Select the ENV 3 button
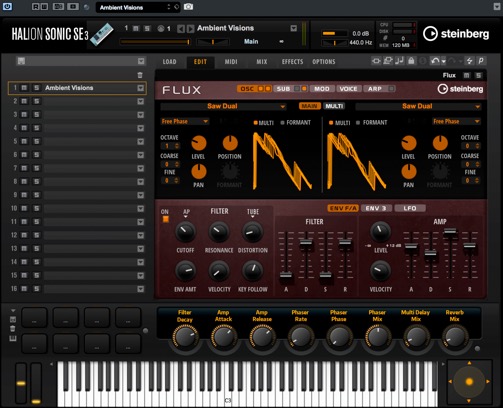The height and width of the screenshot is (408, 503). click(x=376, y=208)
